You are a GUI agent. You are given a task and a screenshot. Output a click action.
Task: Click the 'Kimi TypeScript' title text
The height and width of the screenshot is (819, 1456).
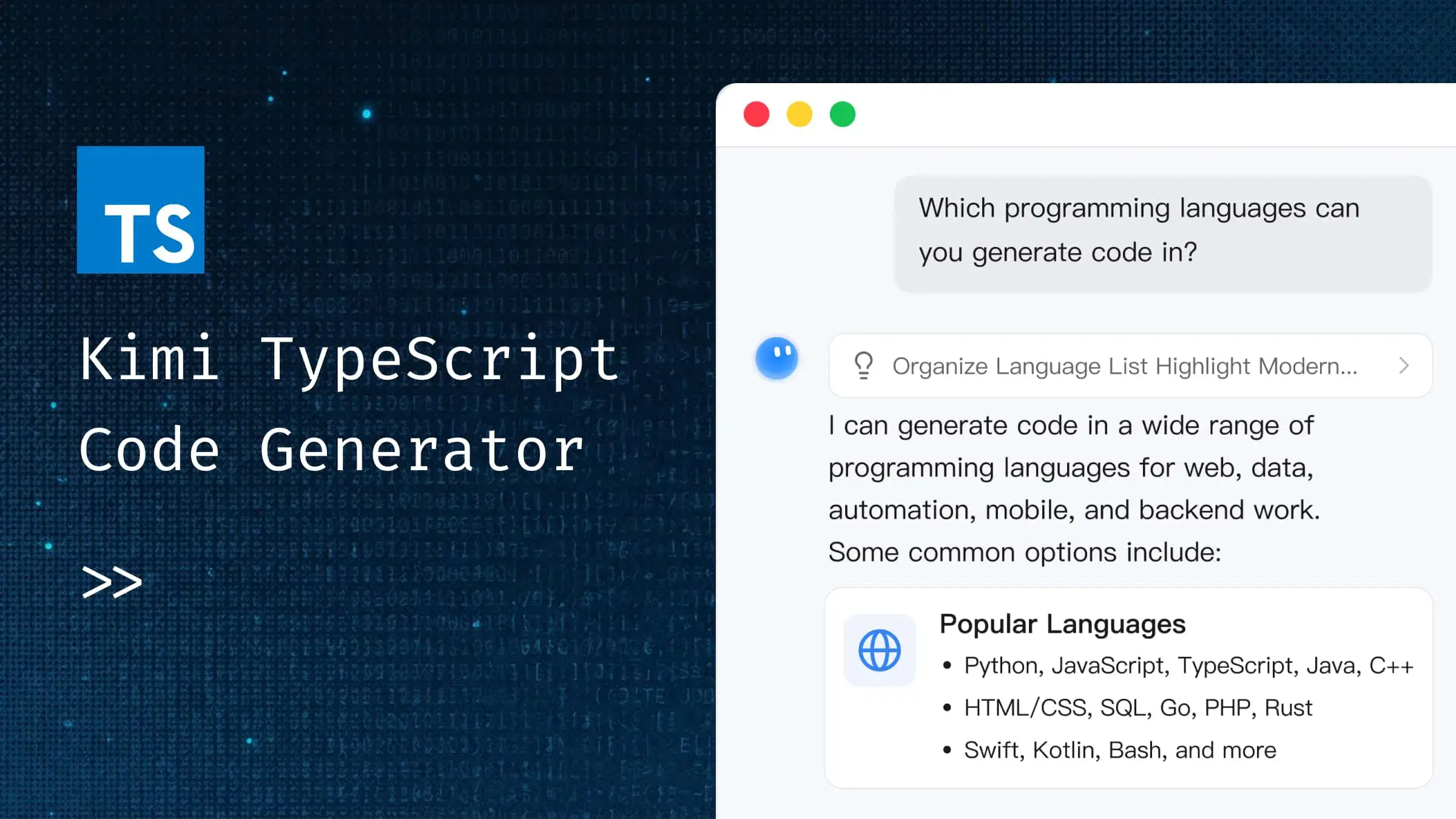point(350,362)
